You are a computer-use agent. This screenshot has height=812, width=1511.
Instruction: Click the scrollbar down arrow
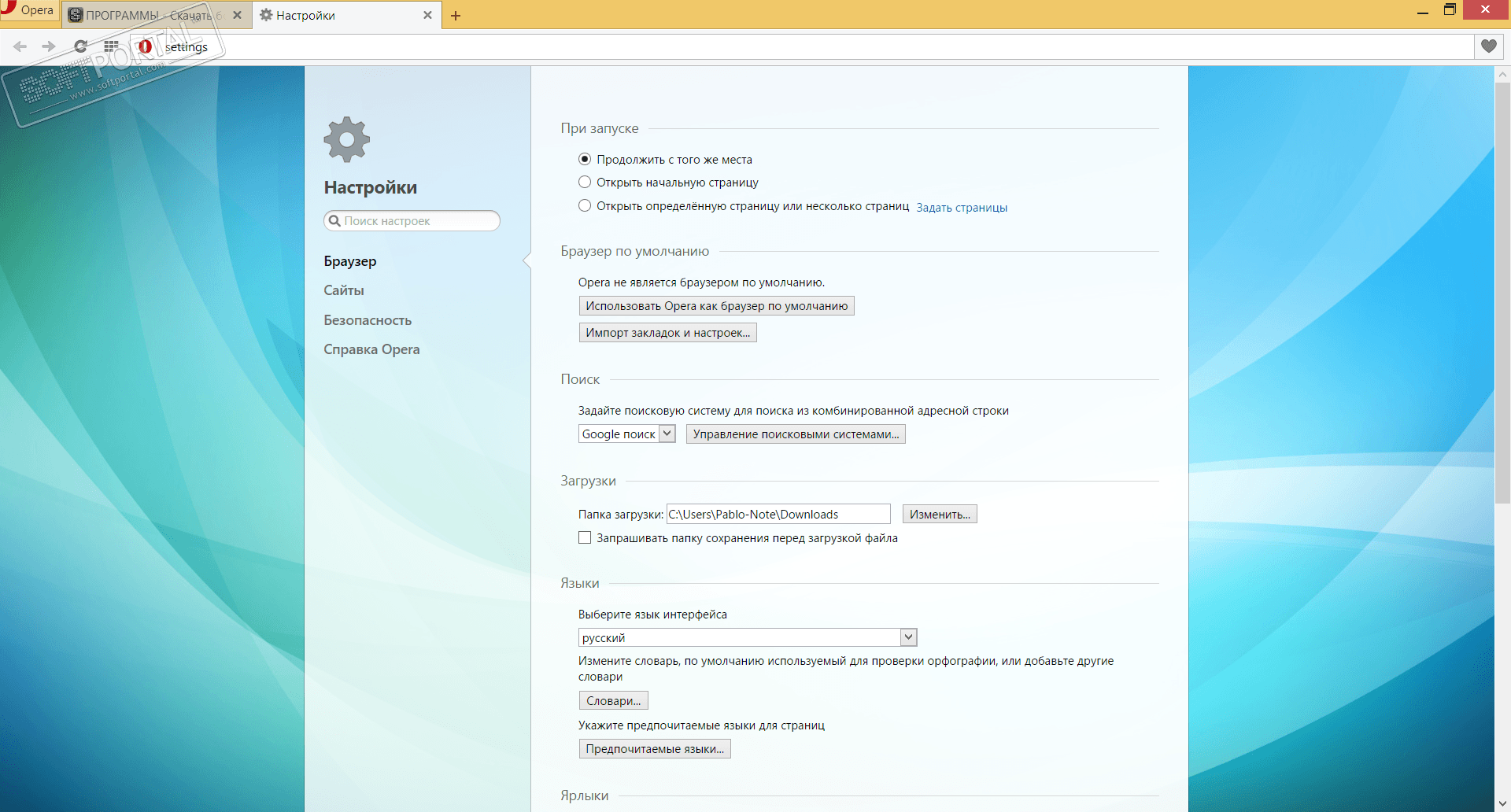[1502, 803]
